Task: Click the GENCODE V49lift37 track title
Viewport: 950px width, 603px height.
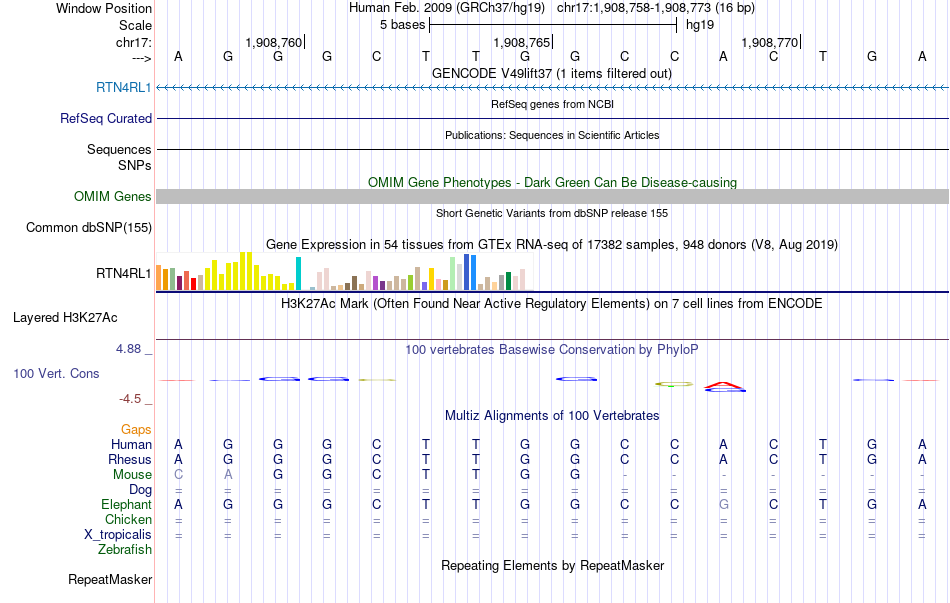Action: (552, 73)
